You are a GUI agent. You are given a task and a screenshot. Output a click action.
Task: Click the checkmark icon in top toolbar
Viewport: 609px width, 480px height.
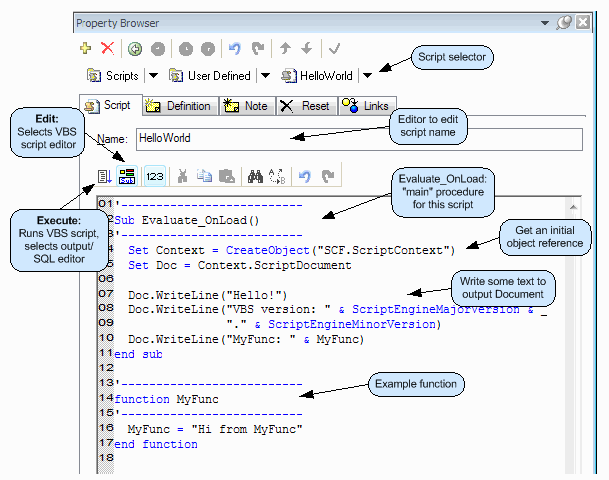coord(334,48)
